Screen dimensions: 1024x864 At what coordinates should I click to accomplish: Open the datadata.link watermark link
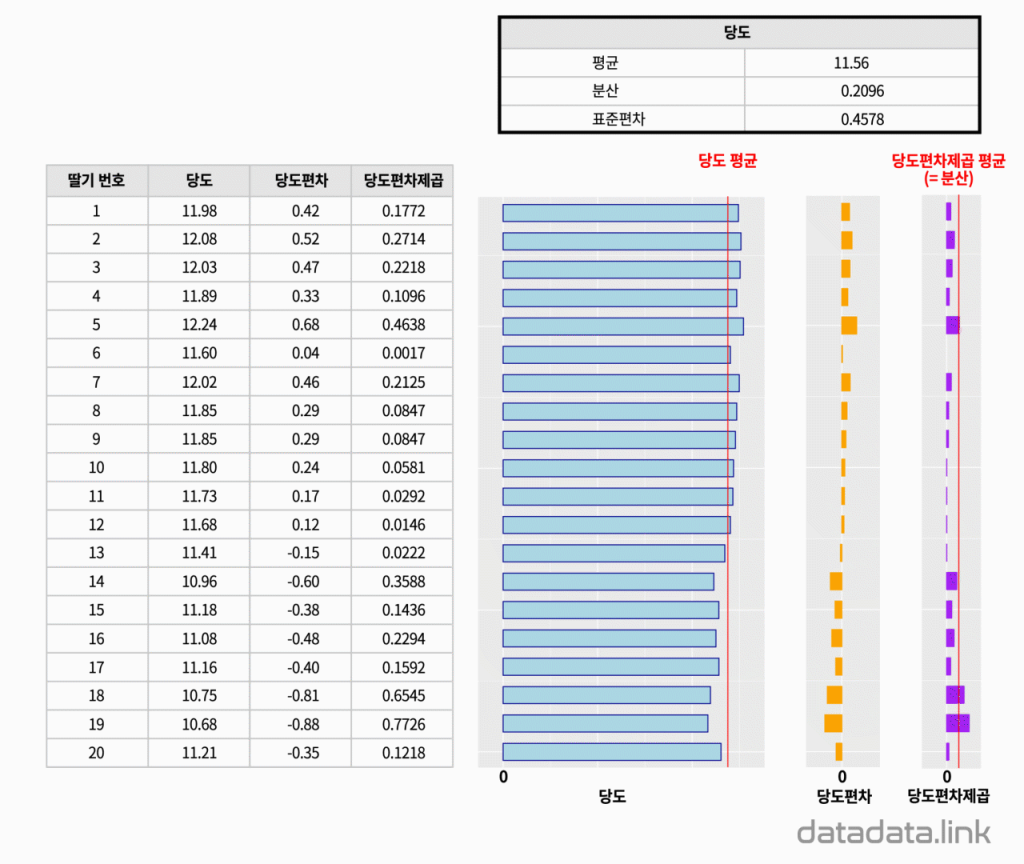(x=894, y=832)
